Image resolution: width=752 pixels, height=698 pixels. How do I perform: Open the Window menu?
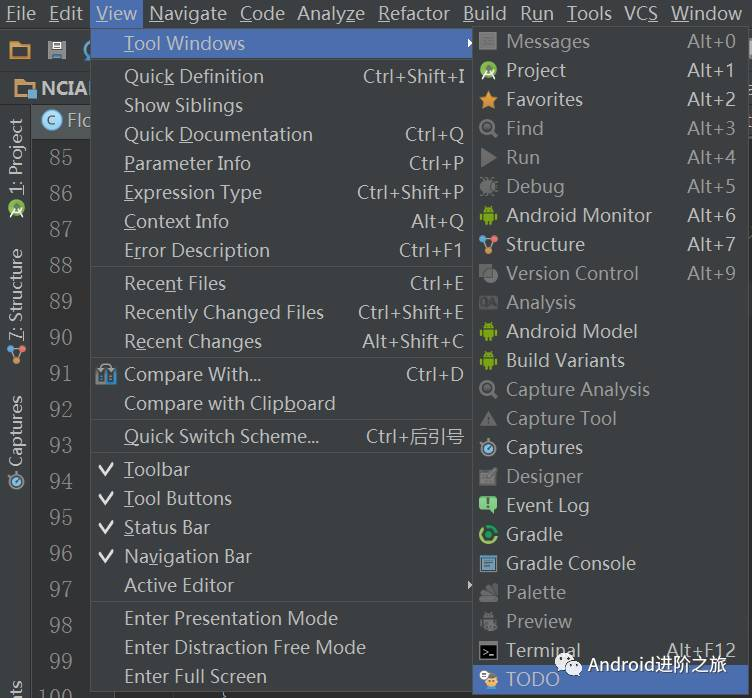point(706,13)
